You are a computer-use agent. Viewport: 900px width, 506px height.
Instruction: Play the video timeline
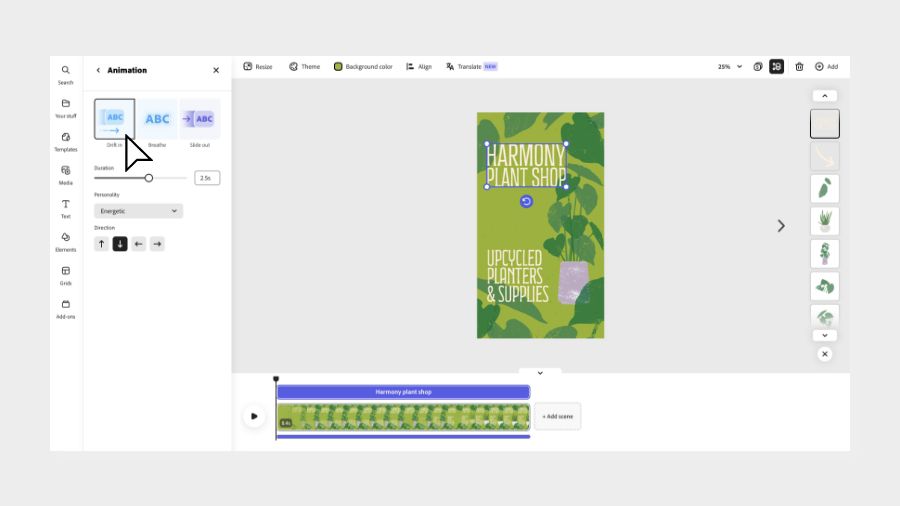point(254,417)
